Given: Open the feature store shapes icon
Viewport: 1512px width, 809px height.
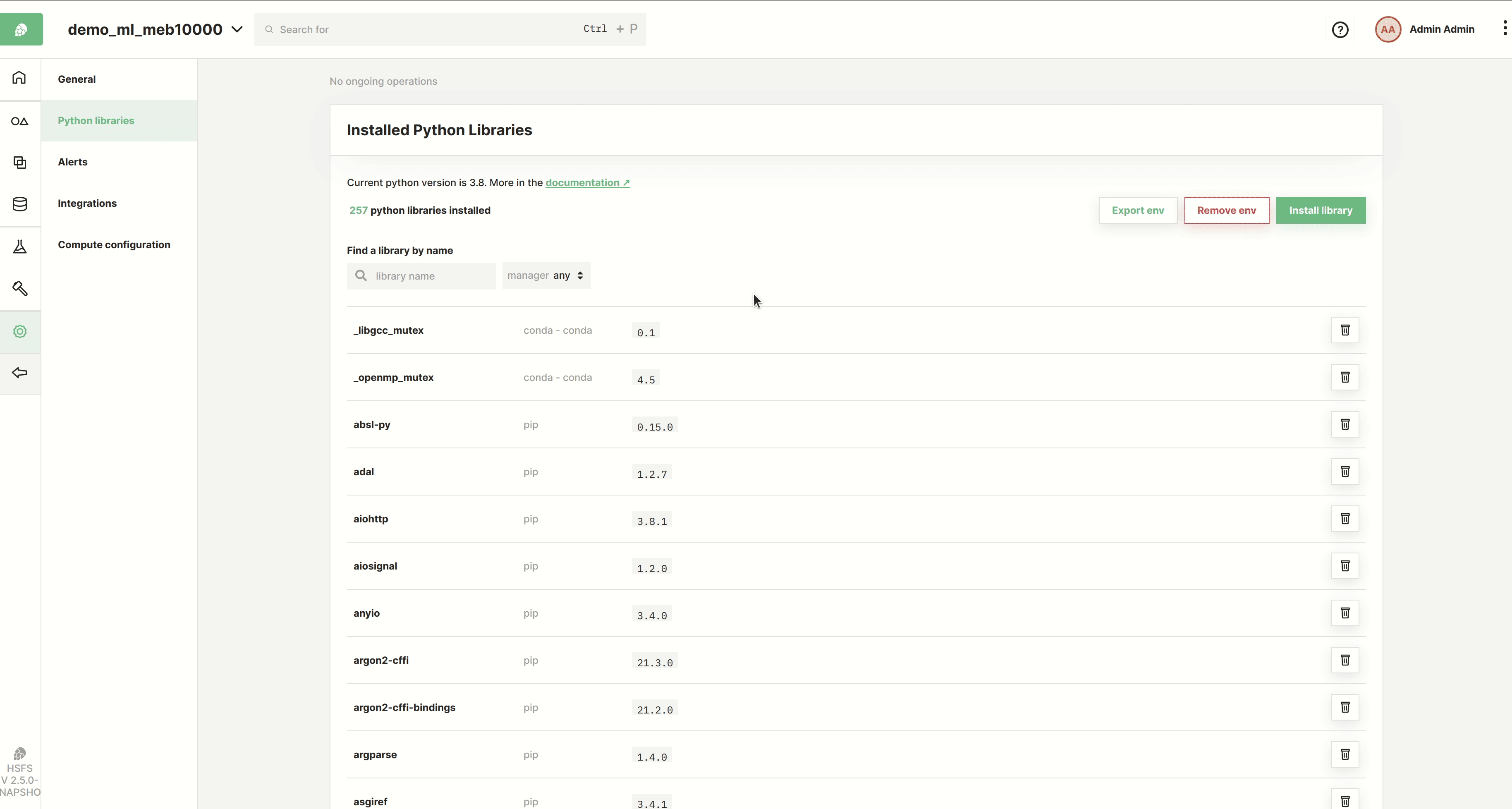Looking at the screenshot, I should click(x=19, y=122).
